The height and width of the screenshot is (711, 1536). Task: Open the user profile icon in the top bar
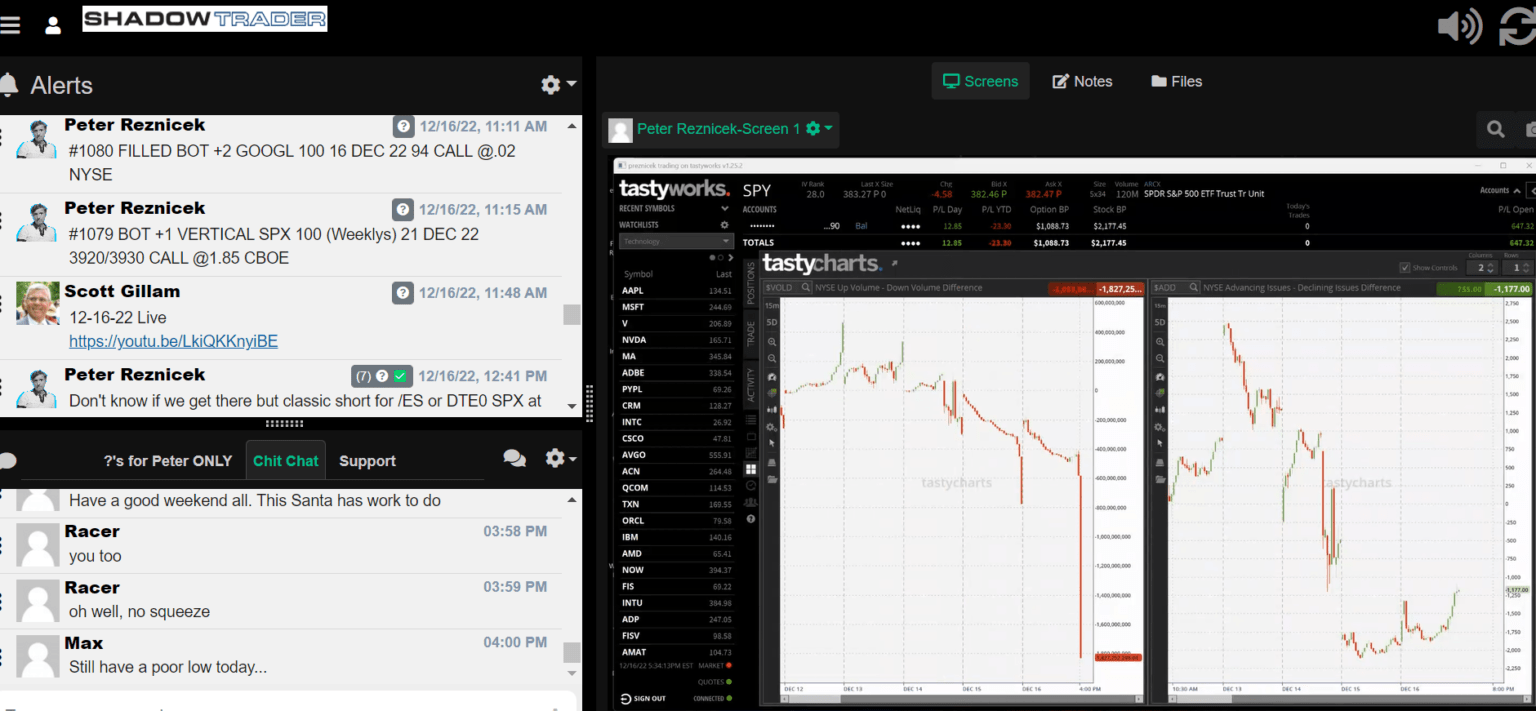52,25
